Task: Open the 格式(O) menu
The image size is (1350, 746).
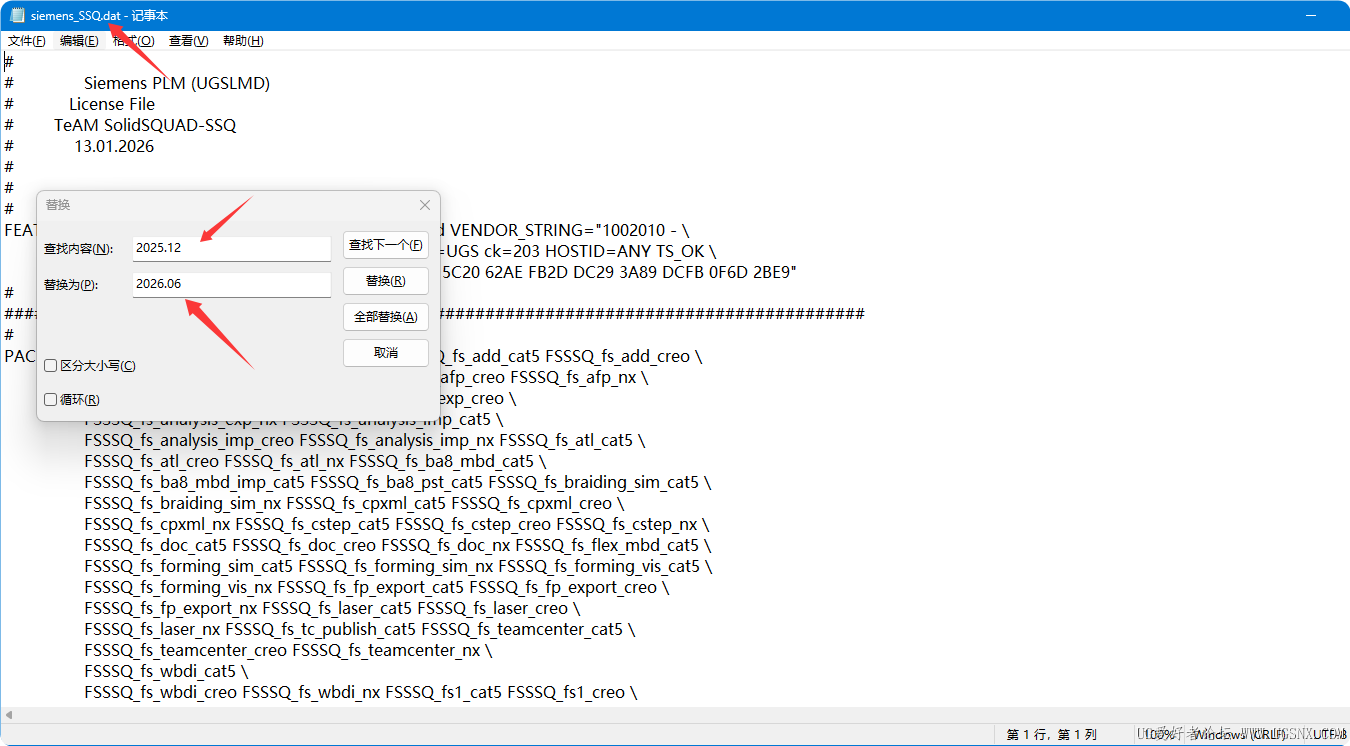Action: coord(134,40)
